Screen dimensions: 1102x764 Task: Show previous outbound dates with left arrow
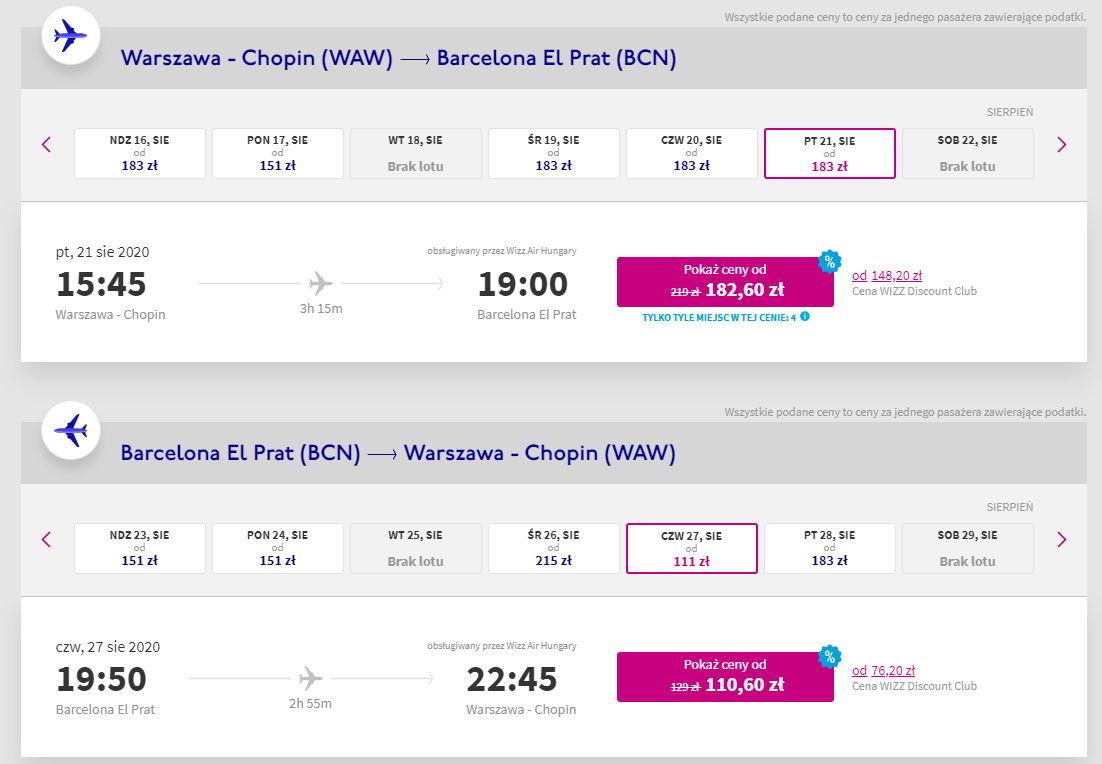pyautogui.click(x=46, y=144)
